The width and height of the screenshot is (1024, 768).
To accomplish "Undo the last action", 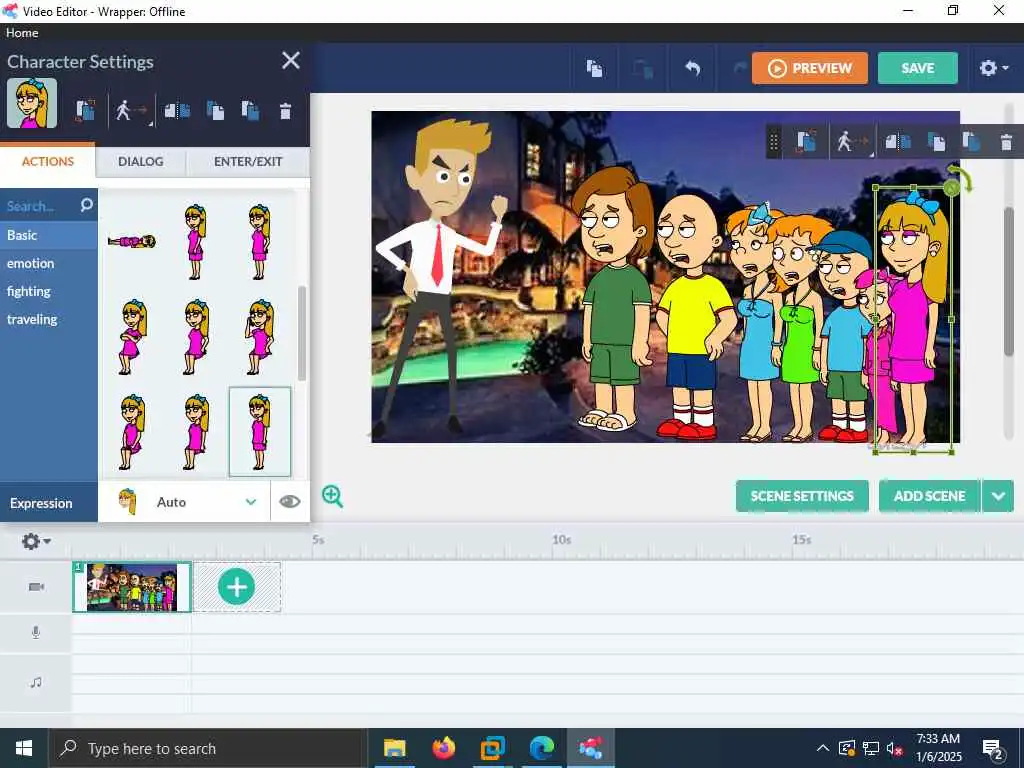I will [692, 68].
